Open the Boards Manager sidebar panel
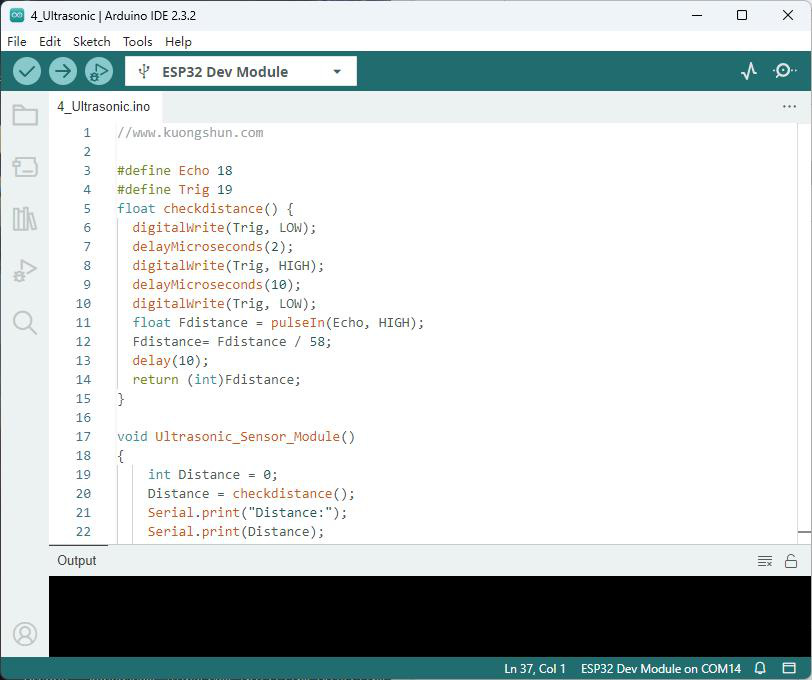 coord(25,167)
